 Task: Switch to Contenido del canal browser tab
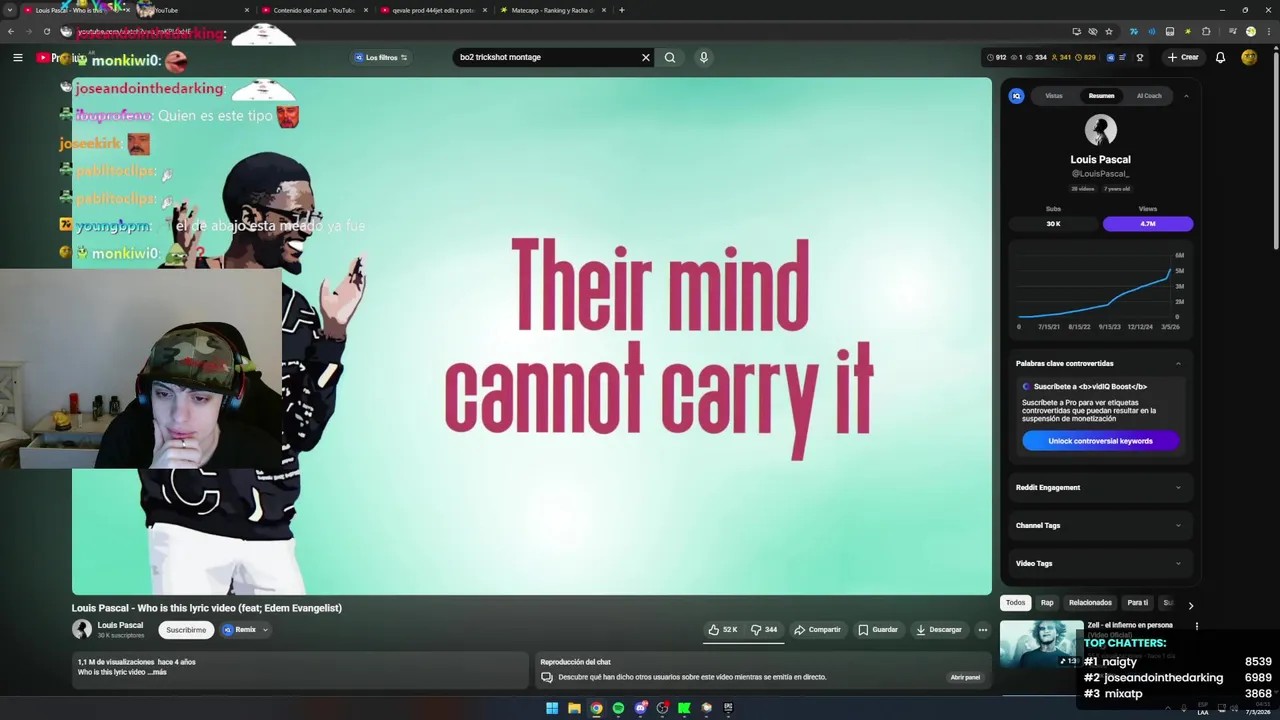[x=313, y=10]
